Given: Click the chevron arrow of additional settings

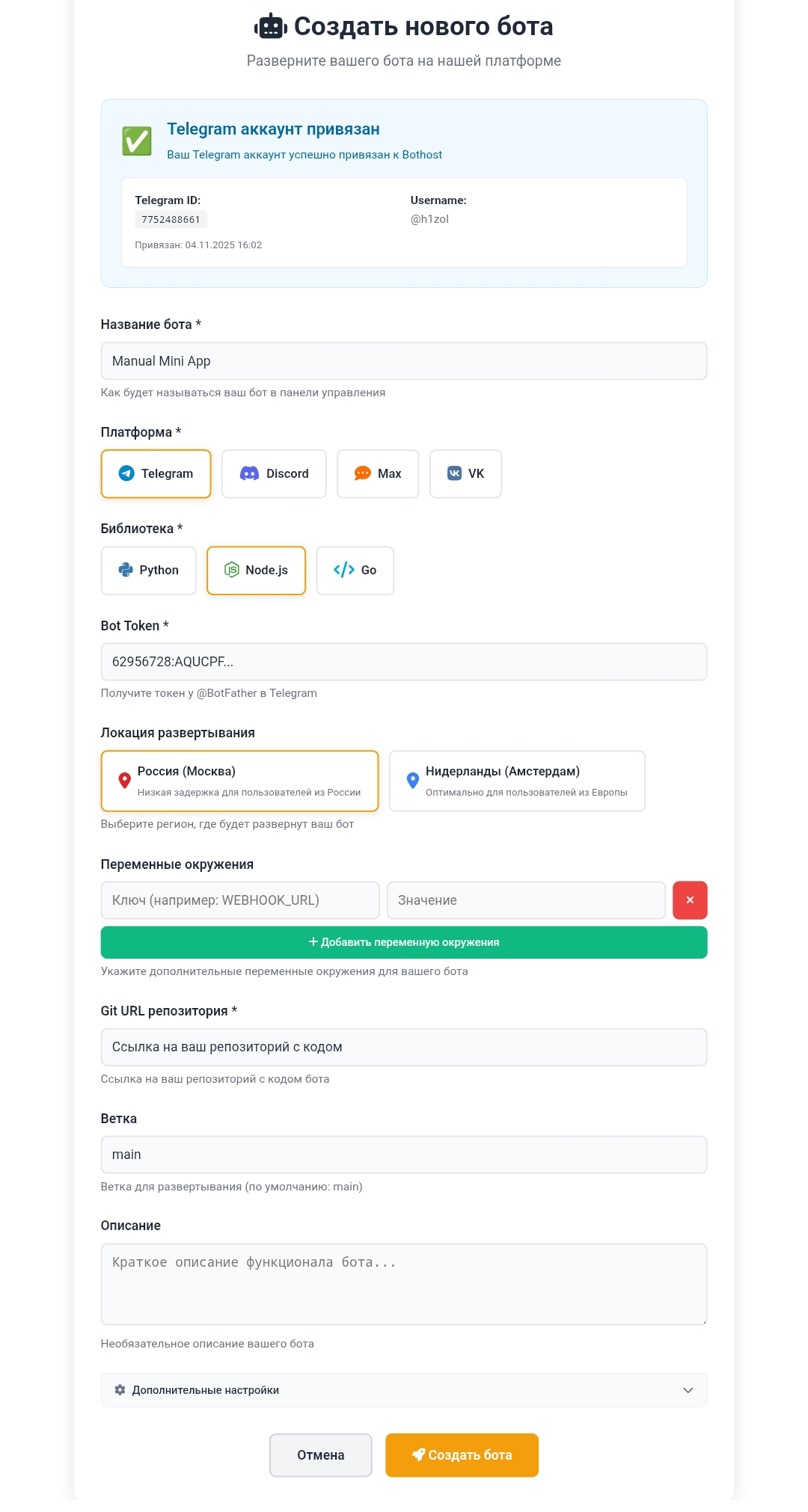Looking at the screenshot, I should click(688, 1390).
